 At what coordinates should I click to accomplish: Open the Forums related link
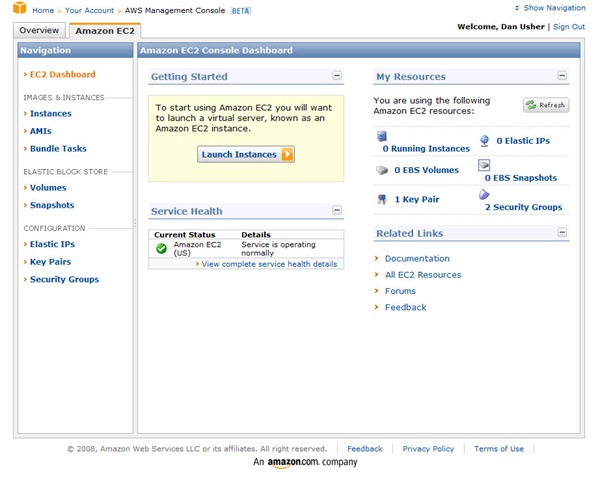coord(400,291)
